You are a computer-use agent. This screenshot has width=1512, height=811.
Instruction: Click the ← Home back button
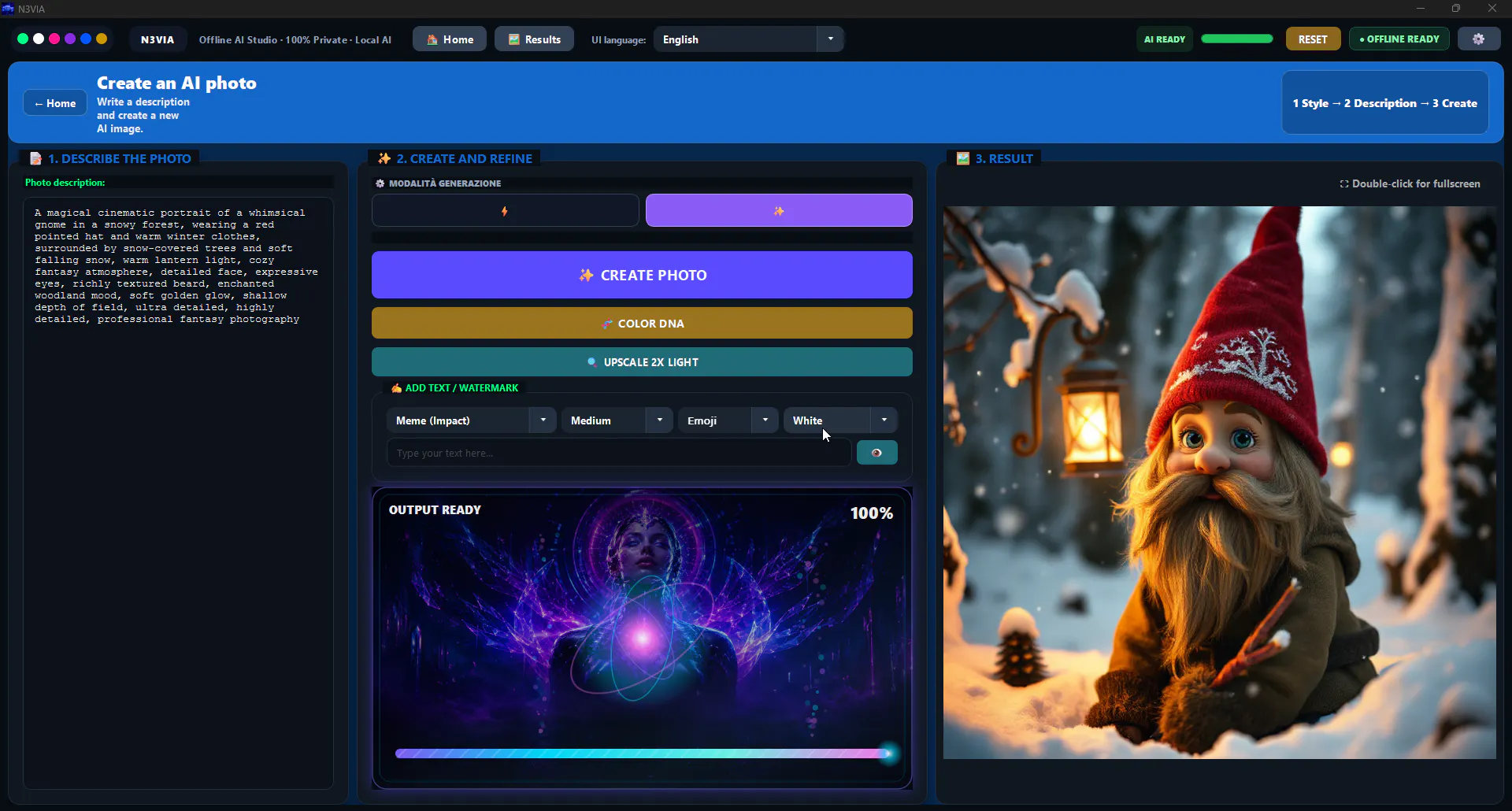(x=55, y=103)
